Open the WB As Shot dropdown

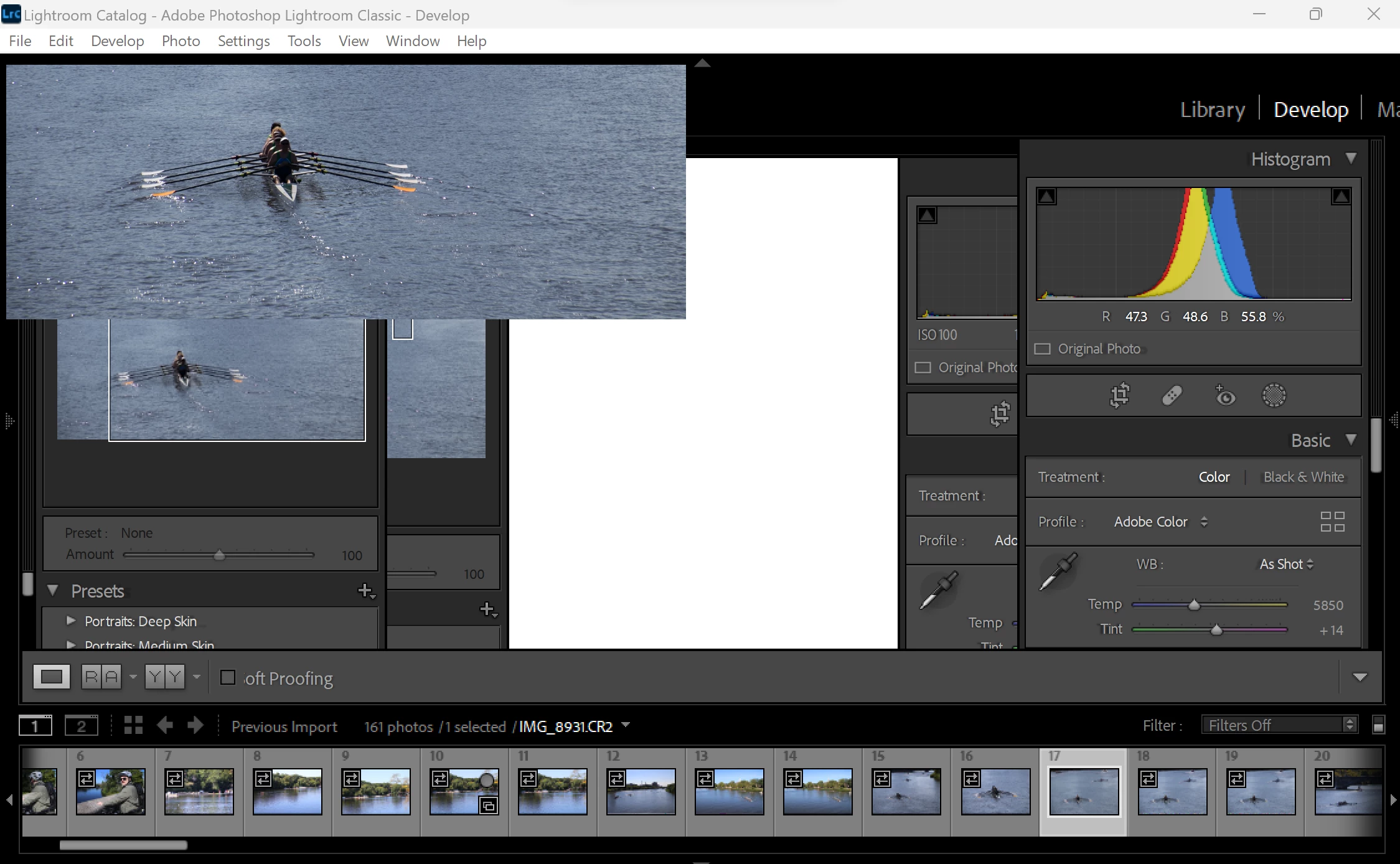[x=1286, y=564]
